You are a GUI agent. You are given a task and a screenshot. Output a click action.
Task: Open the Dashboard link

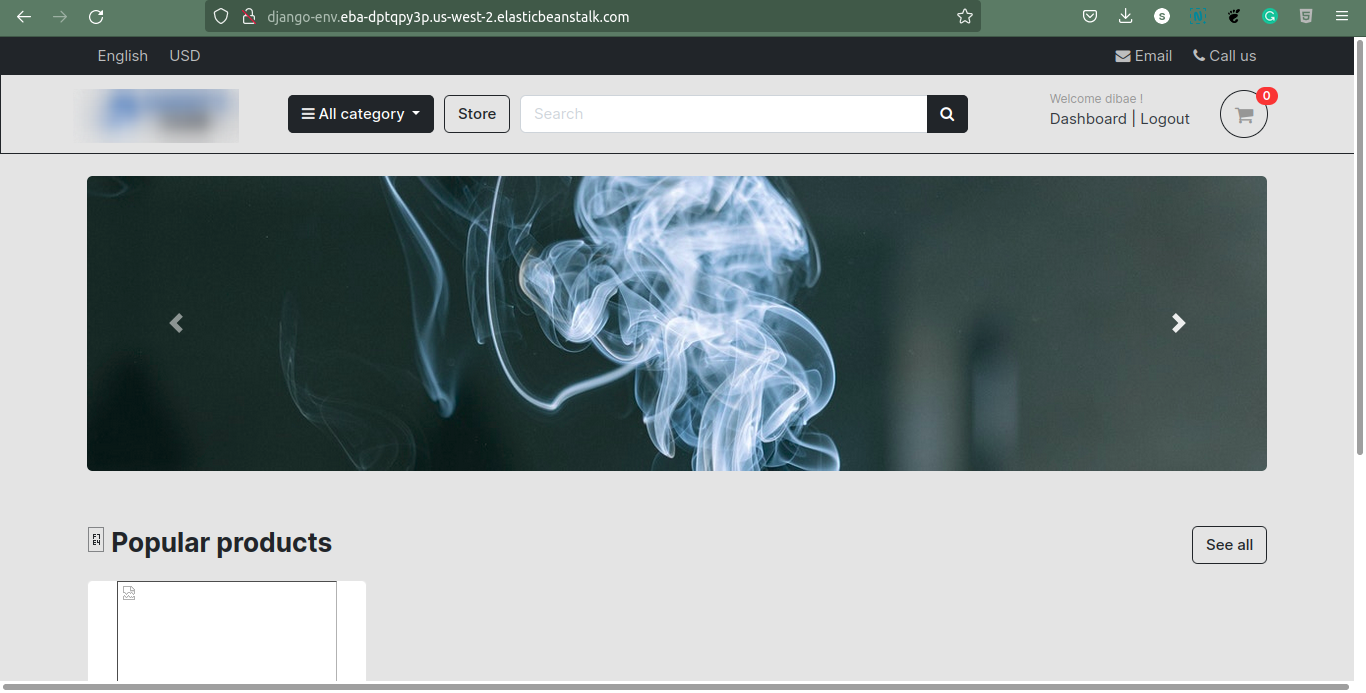point(1088,119)
